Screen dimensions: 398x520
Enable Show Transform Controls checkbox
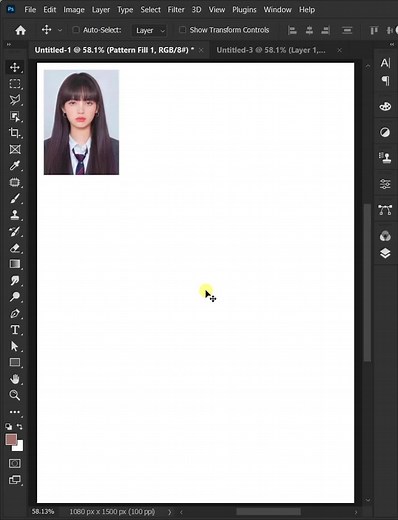pyautogui.click(x=182, y=30)
